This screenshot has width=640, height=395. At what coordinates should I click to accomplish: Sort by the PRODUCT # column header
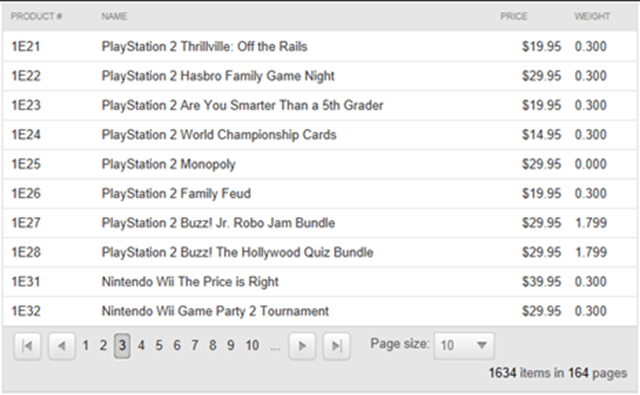[36, 16]
